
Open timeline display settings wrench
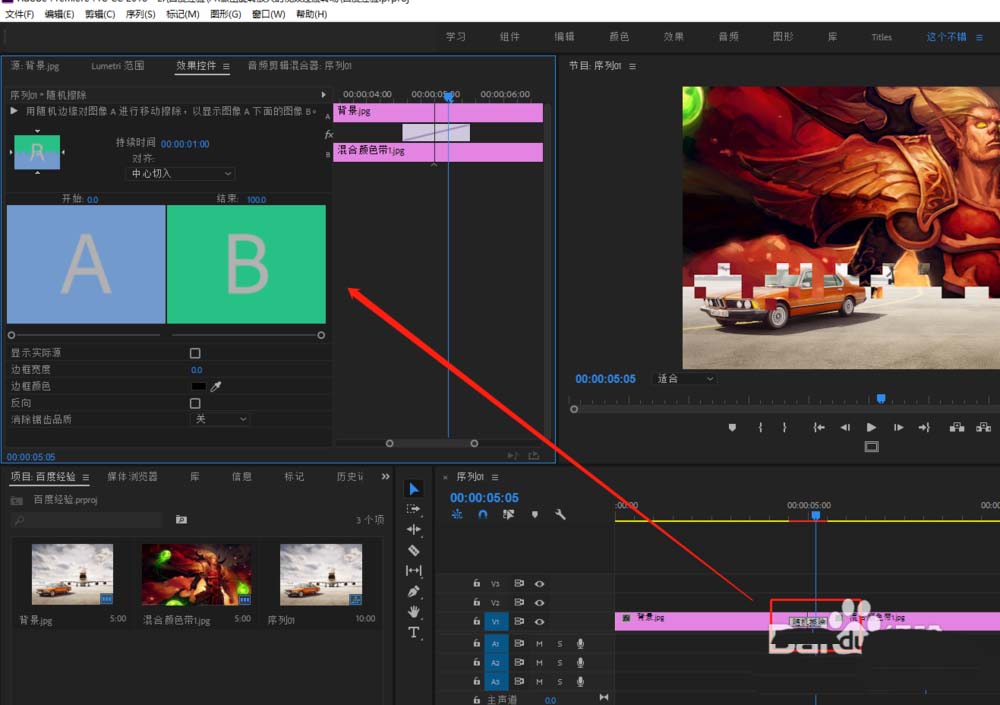pos(560,515)
